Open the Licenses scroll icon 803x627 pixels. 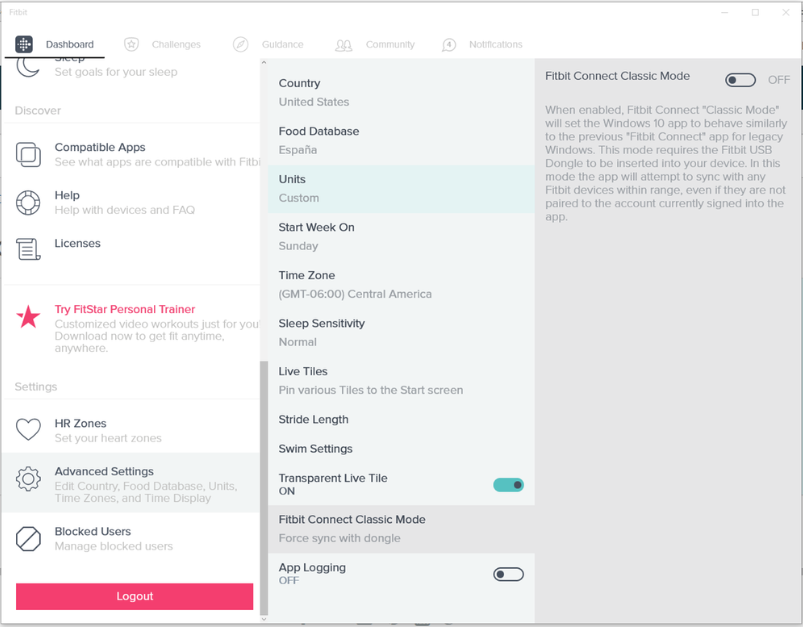(x=28, y=249)
